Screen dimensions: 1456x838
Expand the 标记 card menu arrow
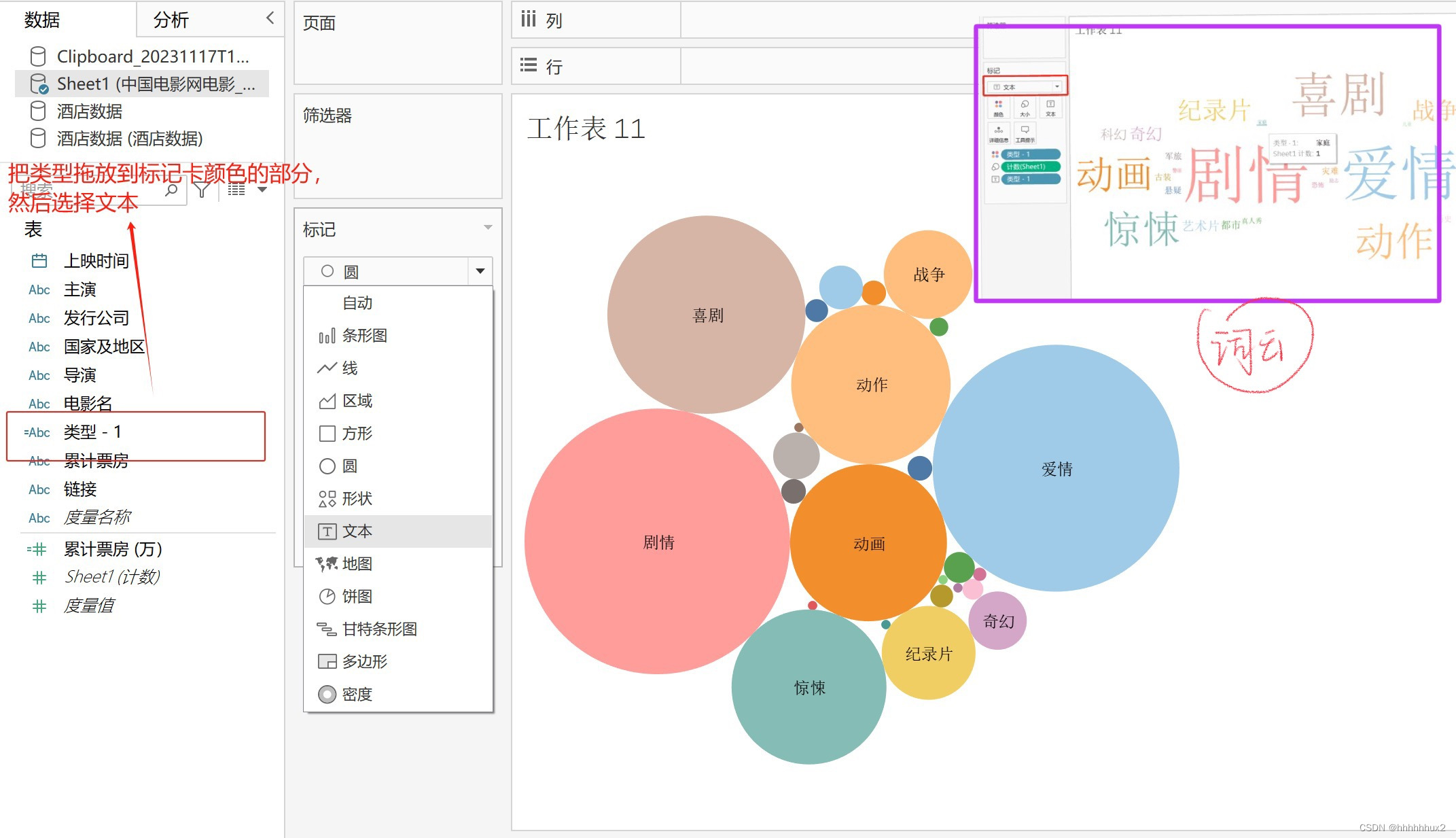[488, 228]
